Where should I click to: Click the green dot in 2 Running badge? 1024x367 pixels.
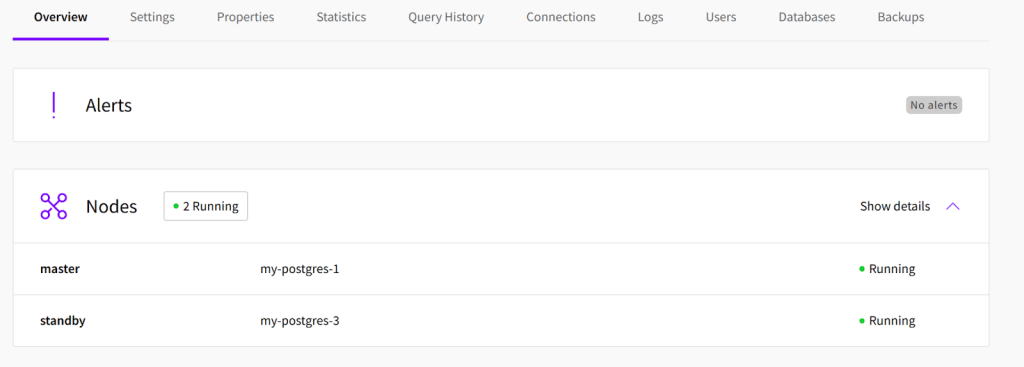point(176,206)
